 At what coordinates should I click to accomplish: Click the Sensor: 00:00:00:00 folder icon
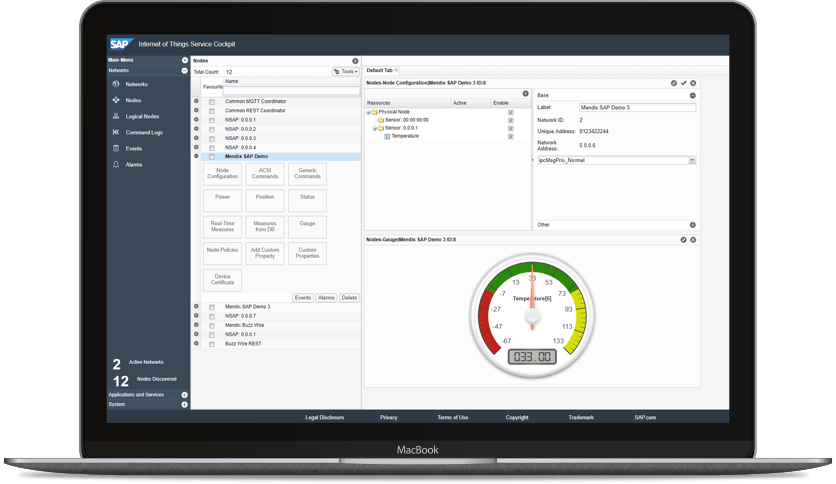click(381, 120)
